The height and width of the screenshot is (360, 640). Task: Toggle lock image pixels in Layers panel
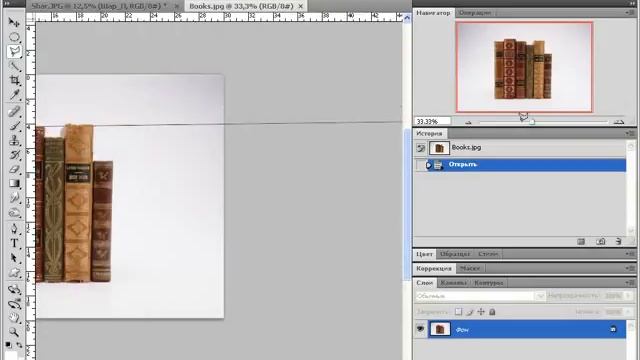tap(470, 312)
